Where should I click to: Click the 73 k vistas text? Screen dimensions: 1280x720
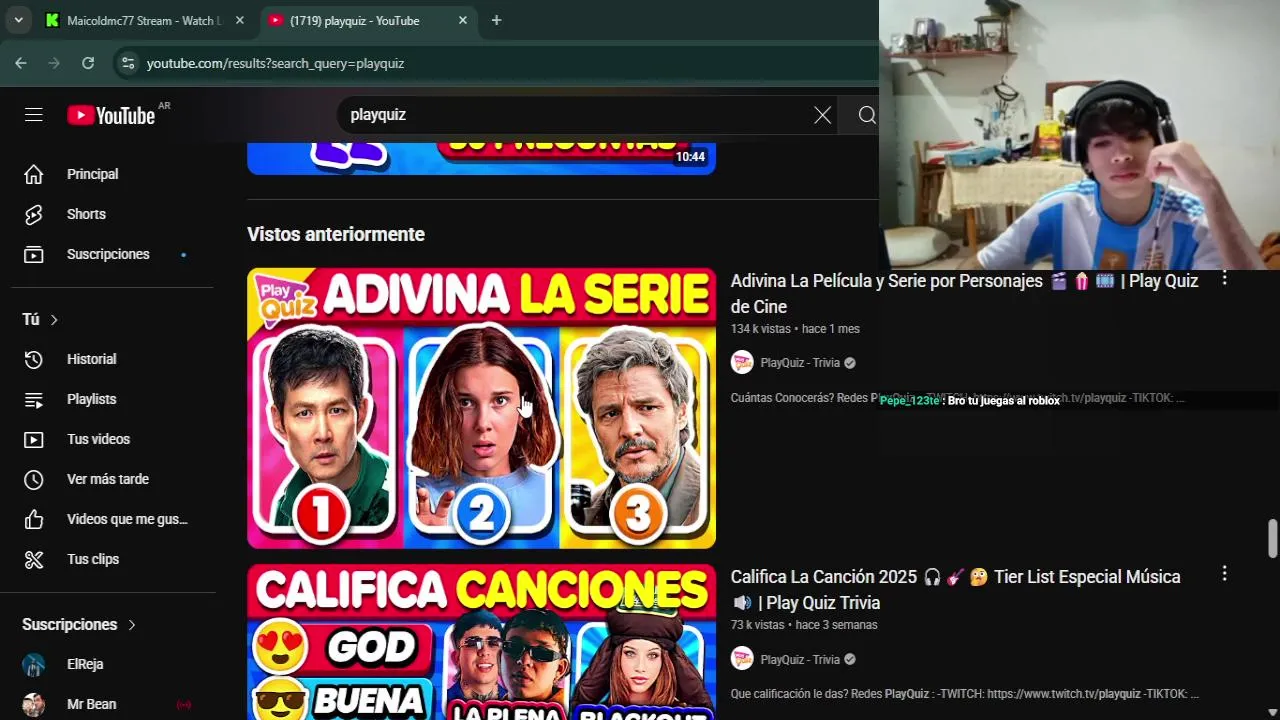758,625
